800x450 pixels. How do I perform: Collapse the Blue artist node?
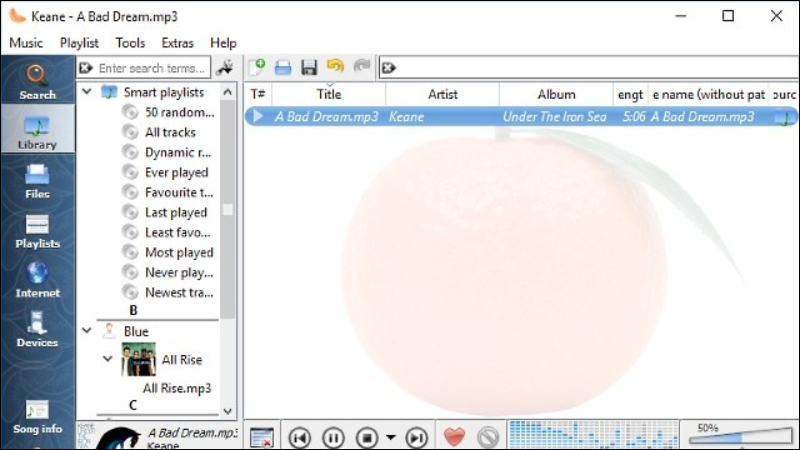click(x=87, y=331)
